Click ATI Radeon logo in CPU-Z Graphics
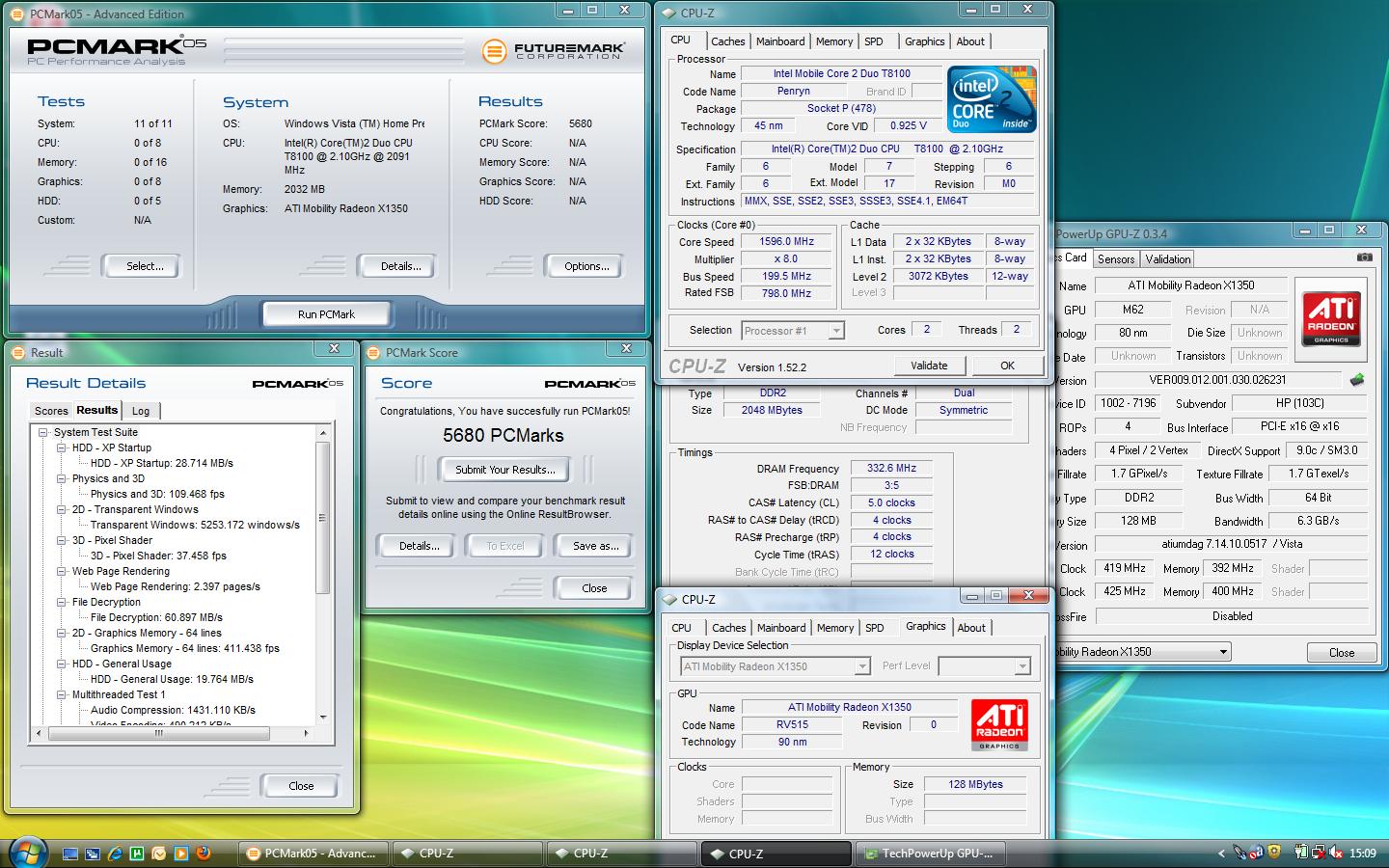1389x868 pixels. pos(999,725)
